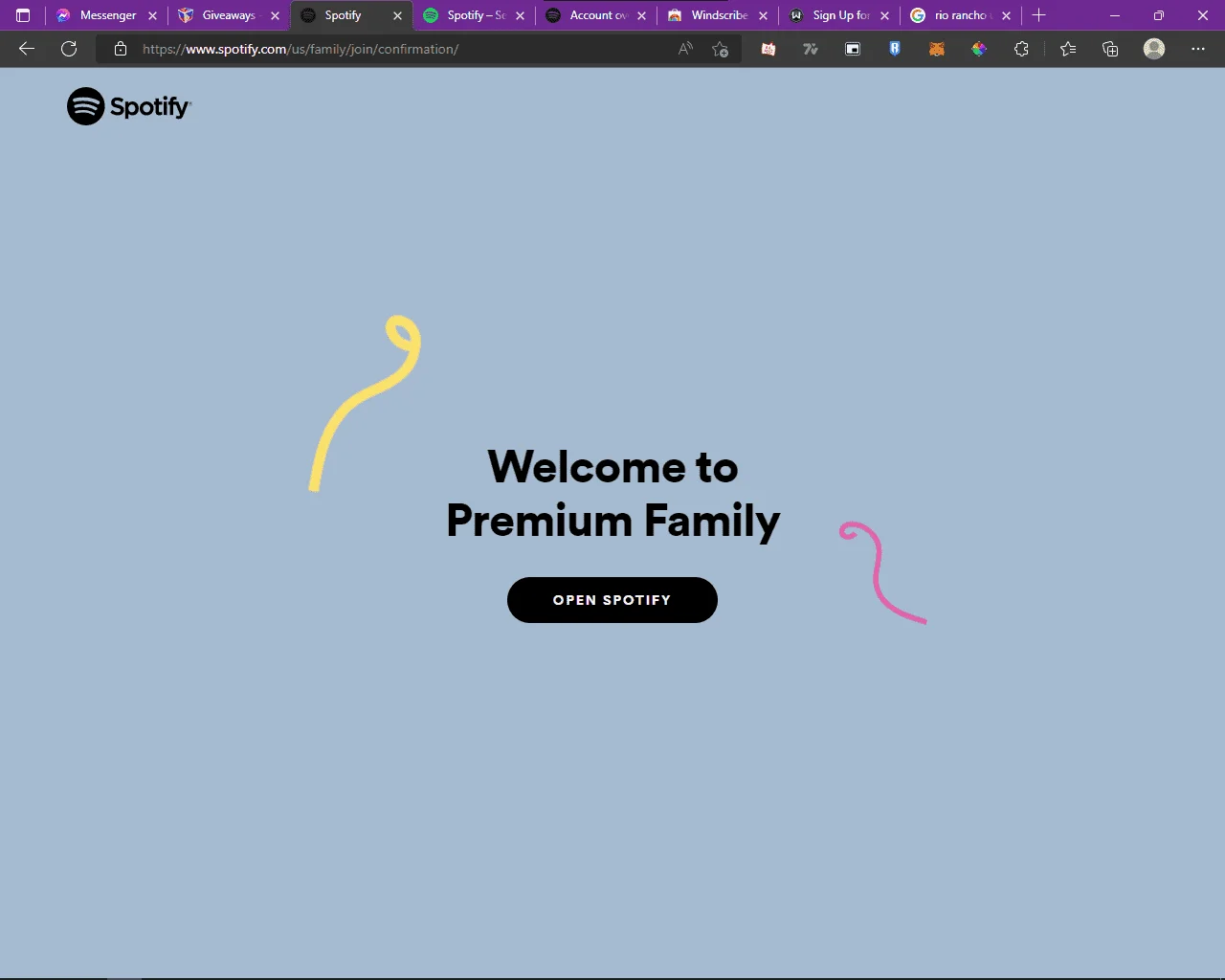Screen dimensions: 1225x980
Task: Open the profile avatar menu
Action: tap(1154, 49)
